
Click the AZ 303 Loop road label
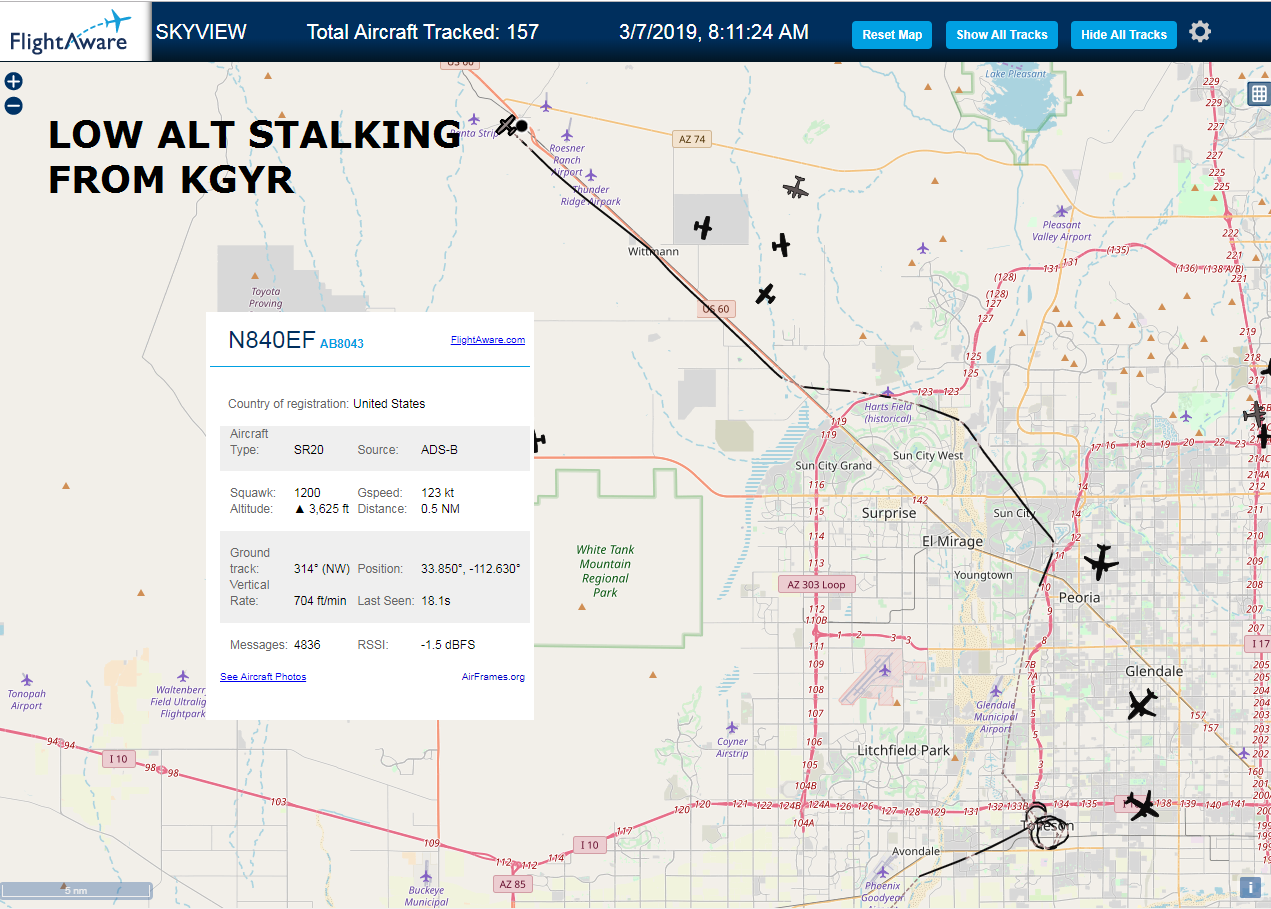pos(816,584)
